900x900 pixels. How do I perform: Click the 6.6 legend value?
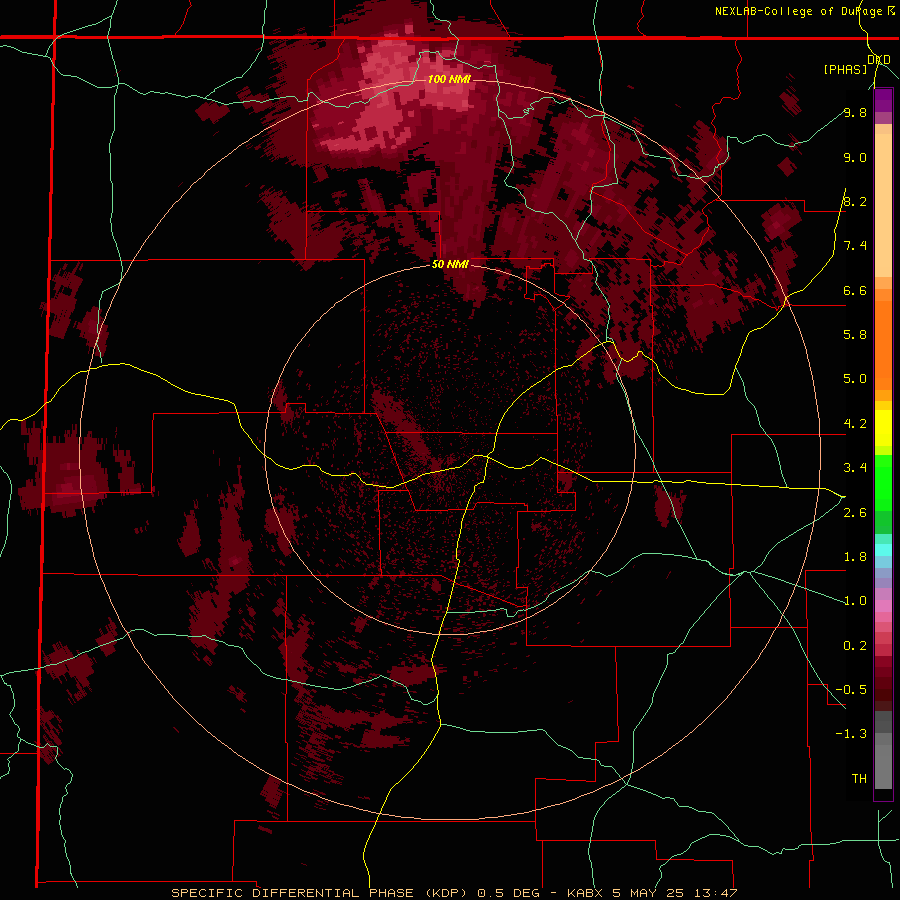tap(855, 290)
